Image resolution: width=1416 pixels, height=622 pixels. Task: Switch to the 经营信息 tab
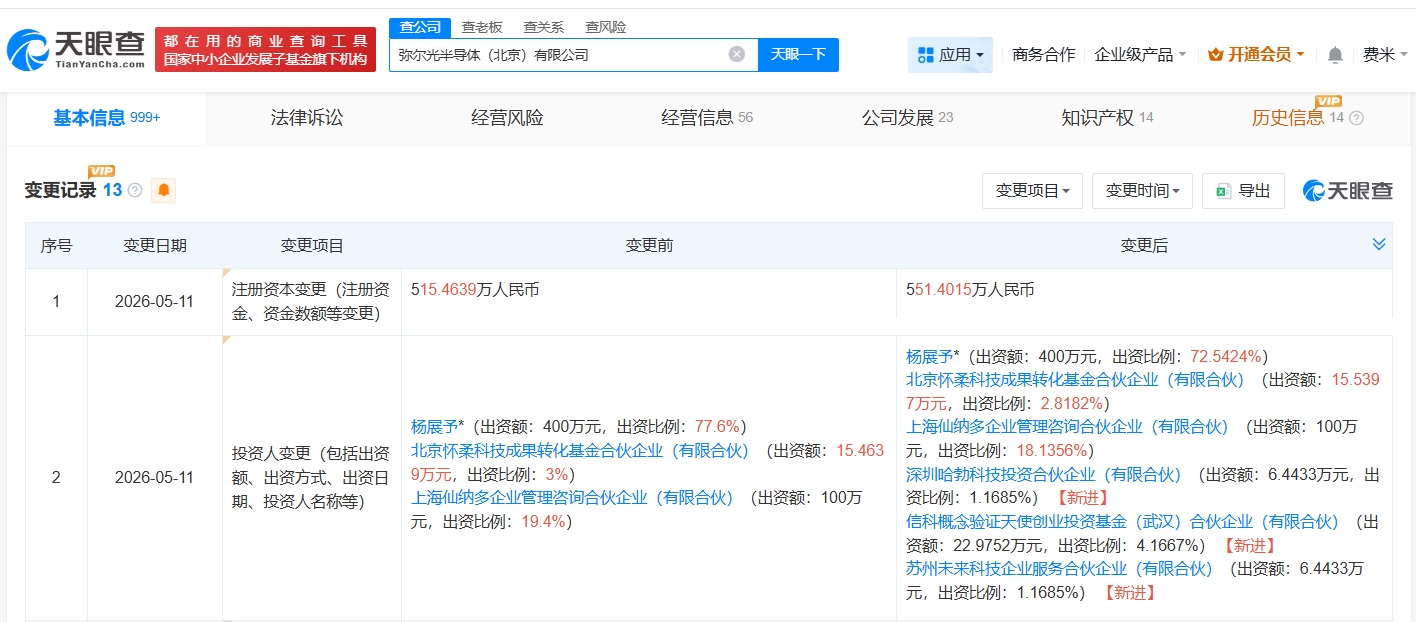click(x=707, y=118)
